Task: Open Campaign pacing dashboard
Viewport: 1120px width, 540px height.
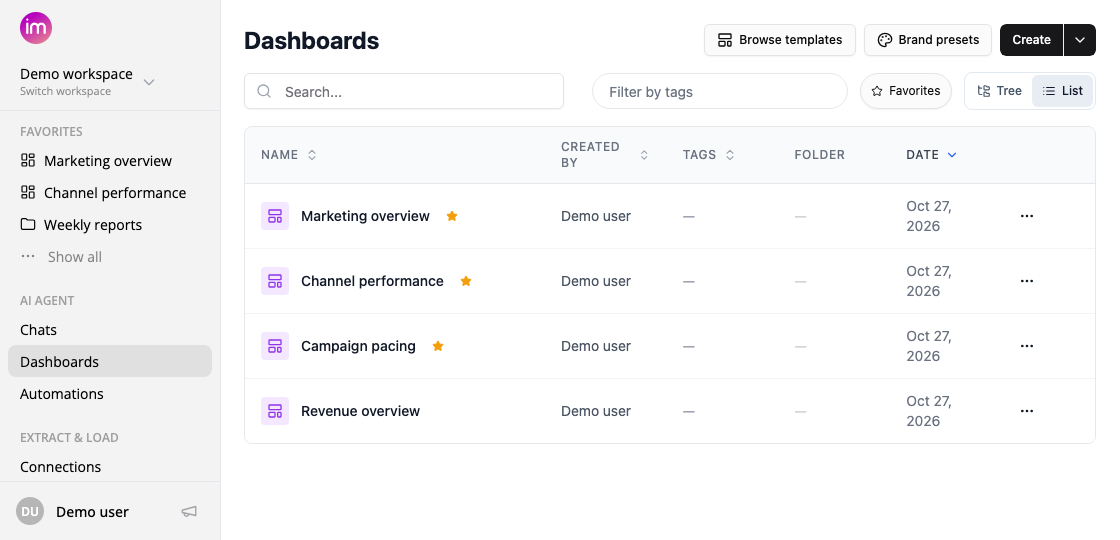Action: tap(358, 346)
